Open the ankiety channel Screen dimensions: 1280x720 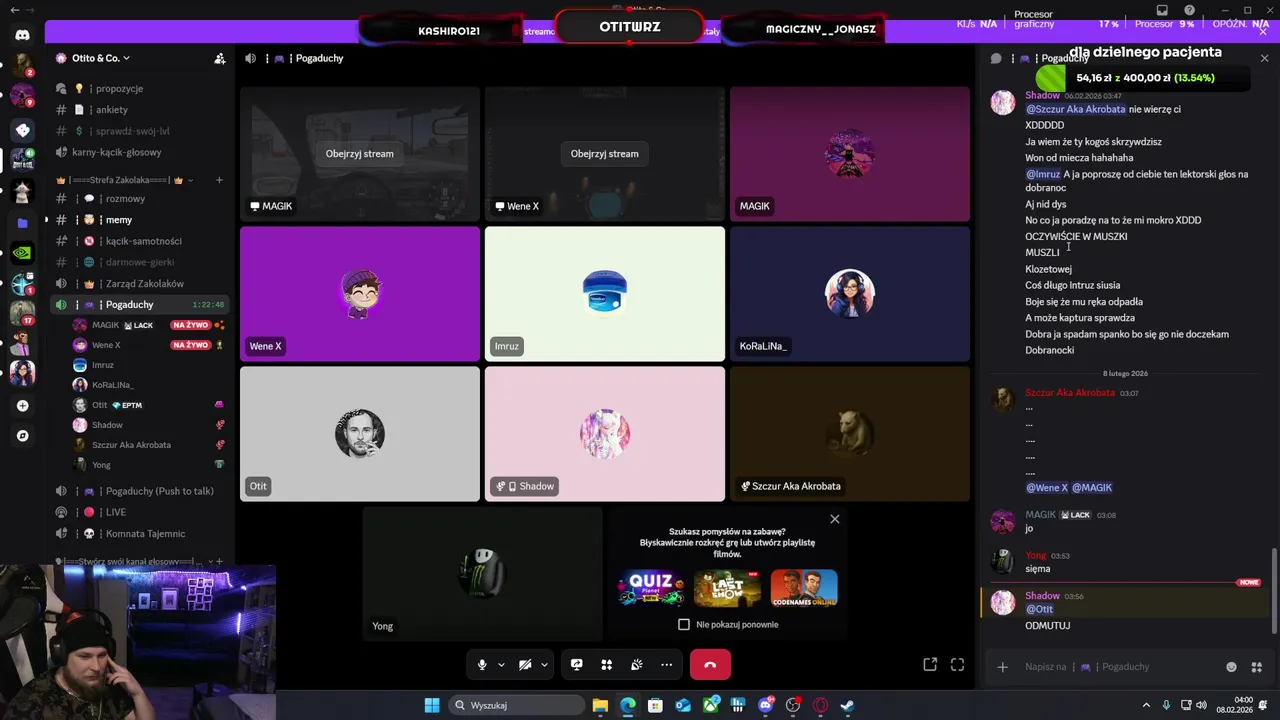pyautogui.click(x=141, y=110)
